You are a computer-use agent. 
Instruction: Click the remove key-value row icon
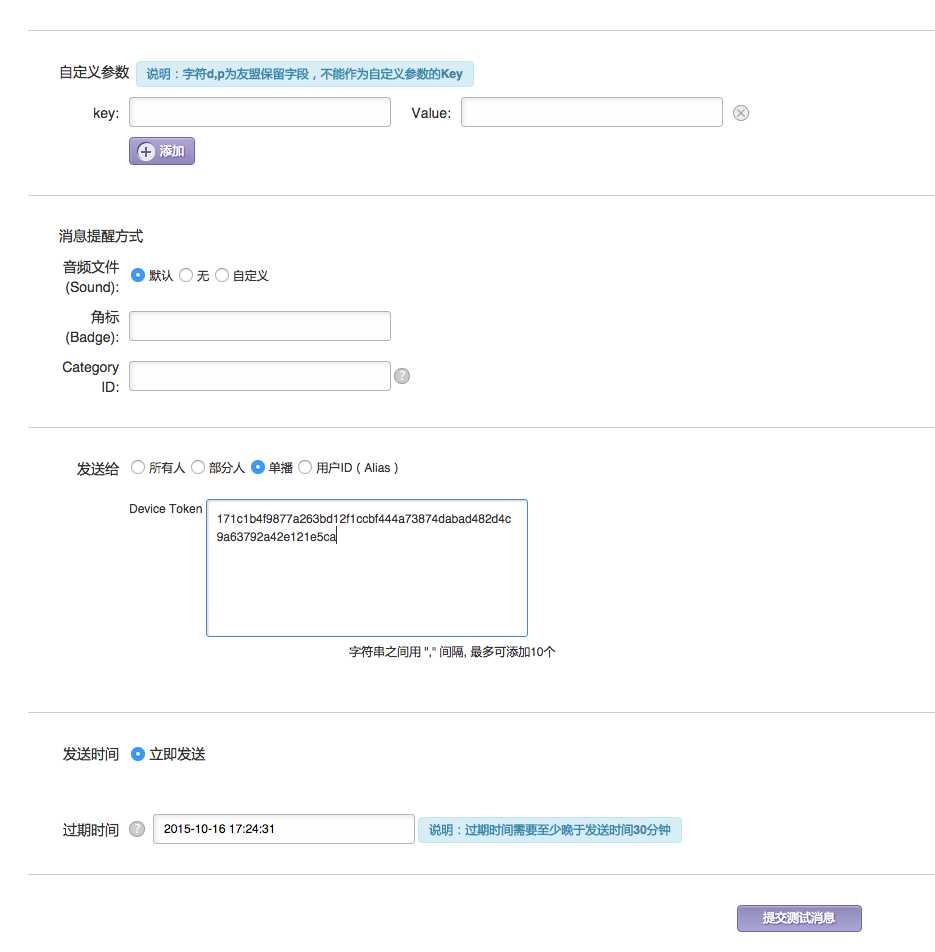pyautogui.click(x=741, y=113)
